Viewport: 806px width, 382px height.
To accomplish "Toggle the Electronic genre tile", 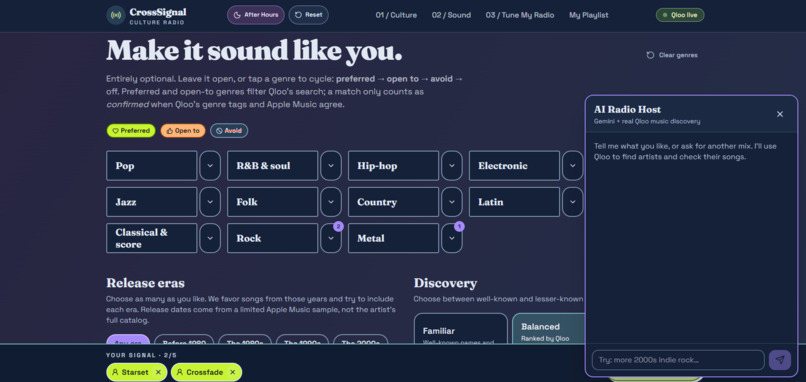I will [514, 166].
